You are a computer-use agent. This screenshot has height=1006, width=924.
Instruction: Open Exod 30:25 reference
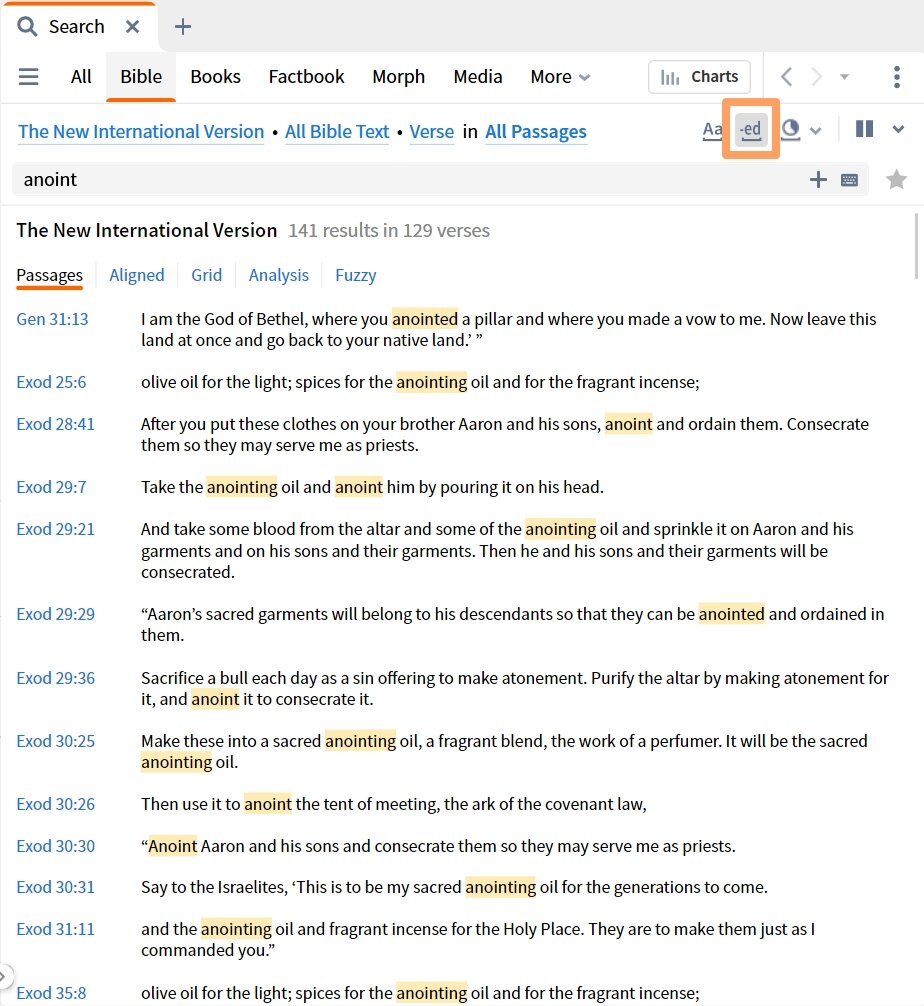point(55,742)
